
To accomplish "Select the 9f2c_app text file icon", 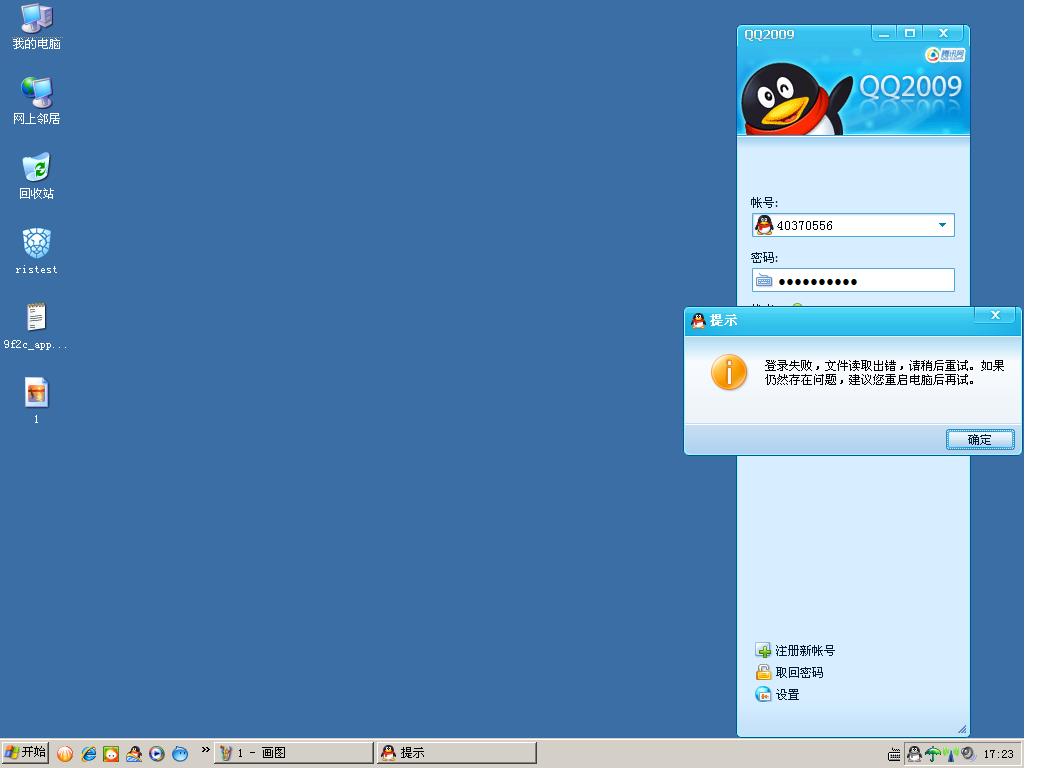I will click(36, 327).
